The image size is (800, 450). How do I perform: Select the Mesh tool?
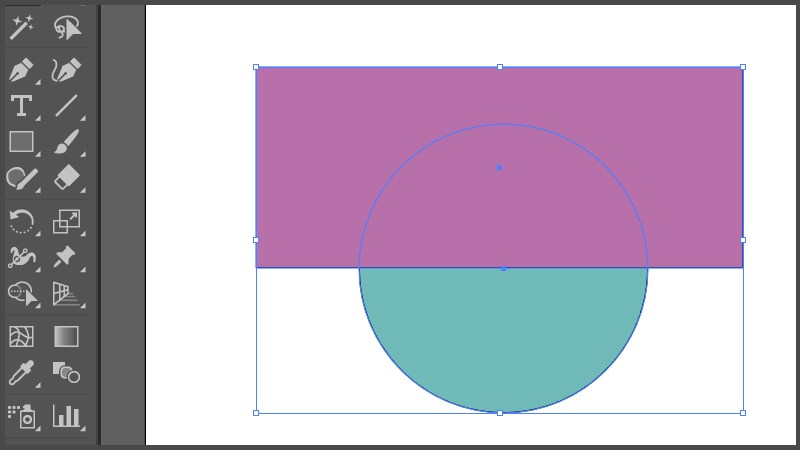(21, 337)
